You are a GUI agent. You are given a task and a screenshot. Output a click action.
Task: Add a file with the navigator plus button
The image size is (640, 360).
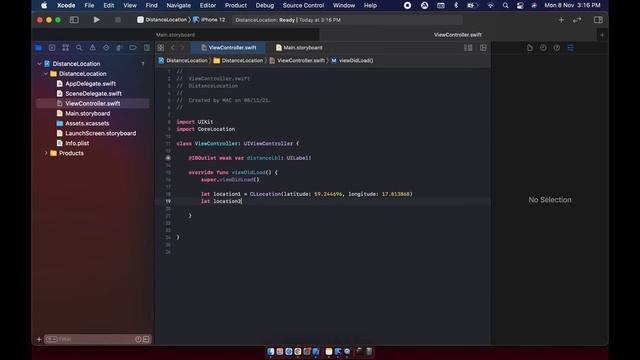pyautogui.click(x=39, y=339)
